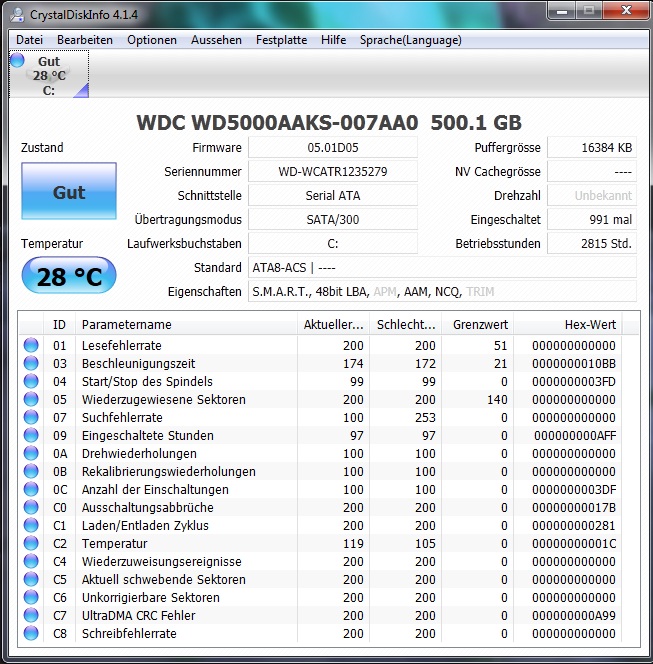
Task: Select the UltraDMA CRC Fehler parameter text
Action: pyautogui.click(x=138, y=615)
